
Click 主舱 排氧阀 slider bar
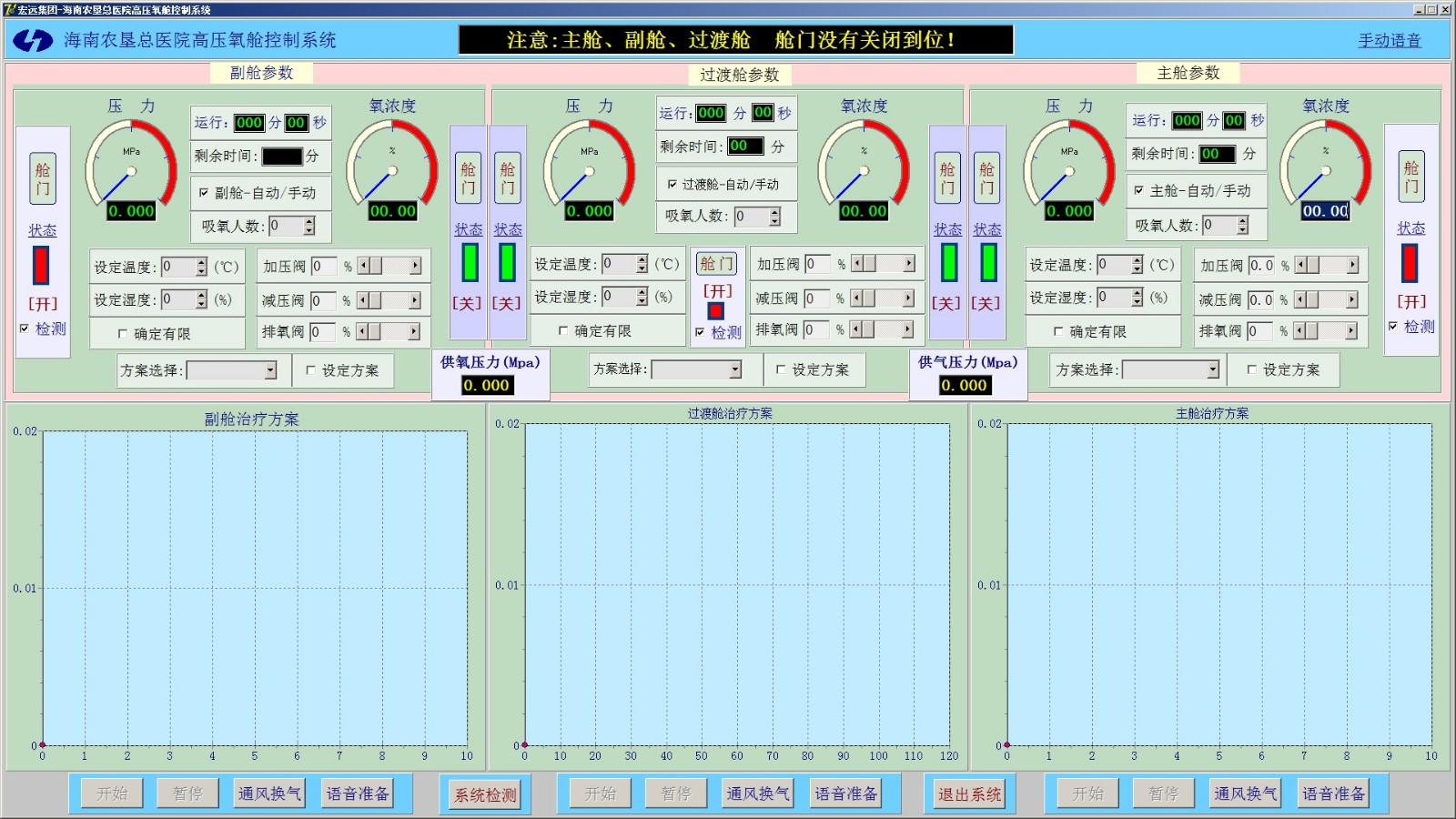[1326, 331]
